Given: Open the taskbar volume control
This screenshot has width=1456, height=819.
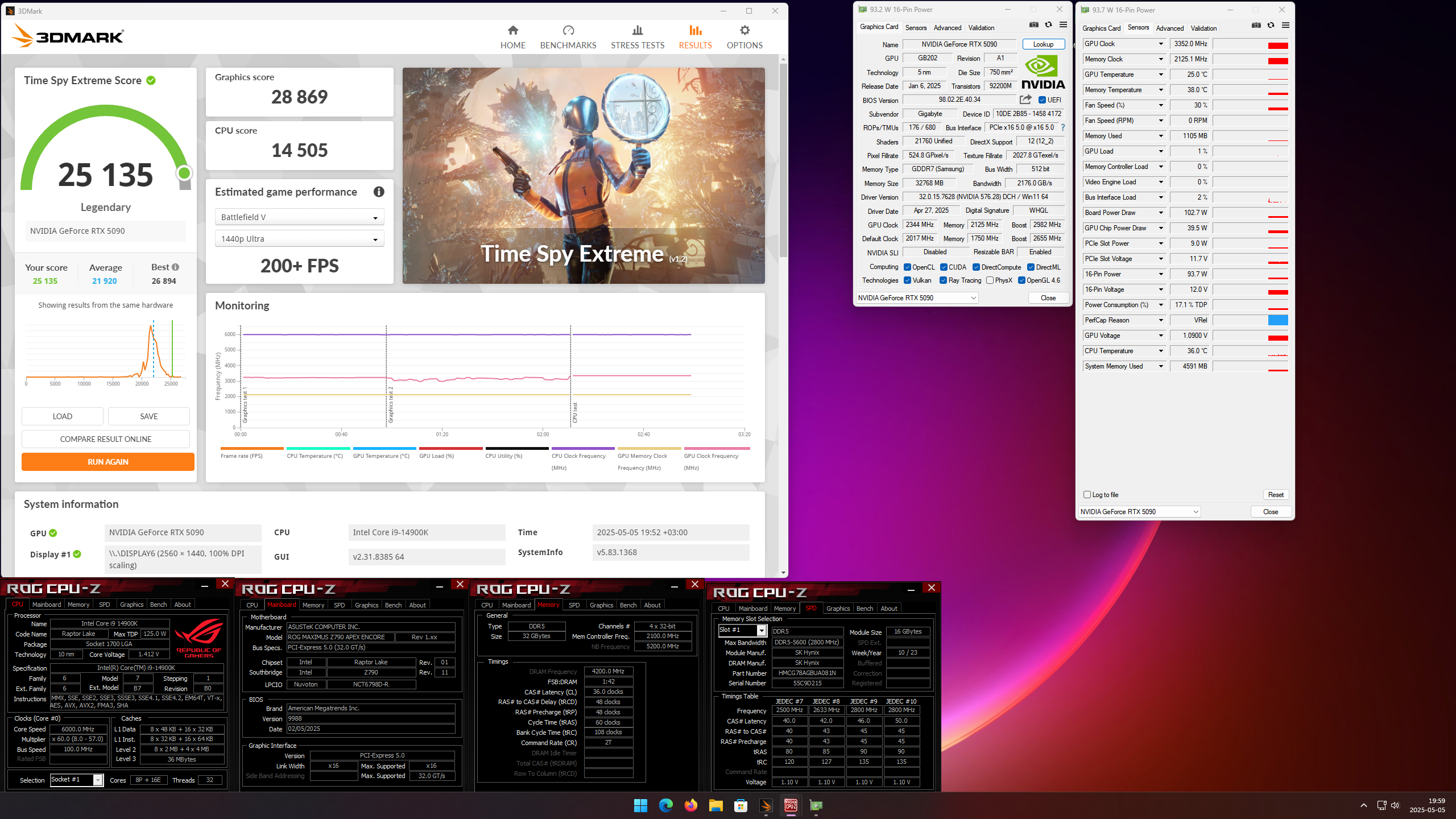Looking at the screenshot, I should 1395,805.
